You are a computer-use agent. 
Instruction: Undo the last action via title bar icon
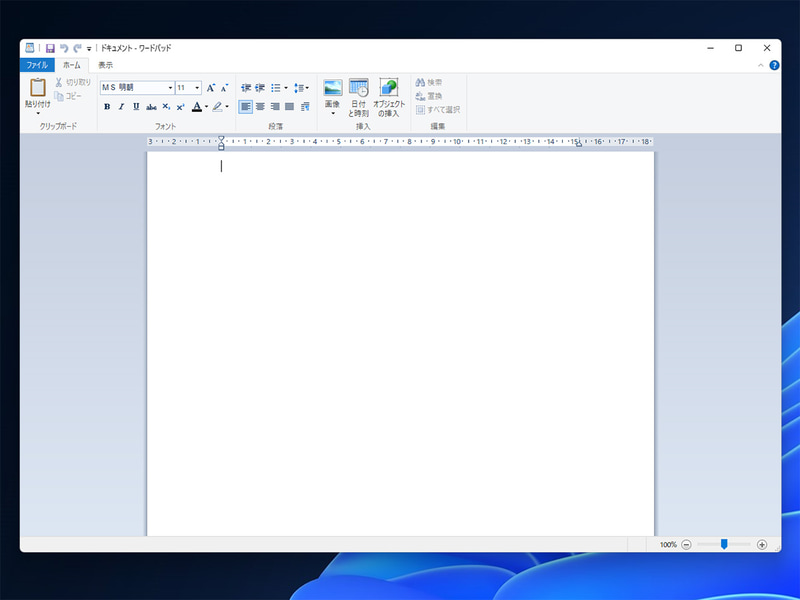(x=64, y=48)
